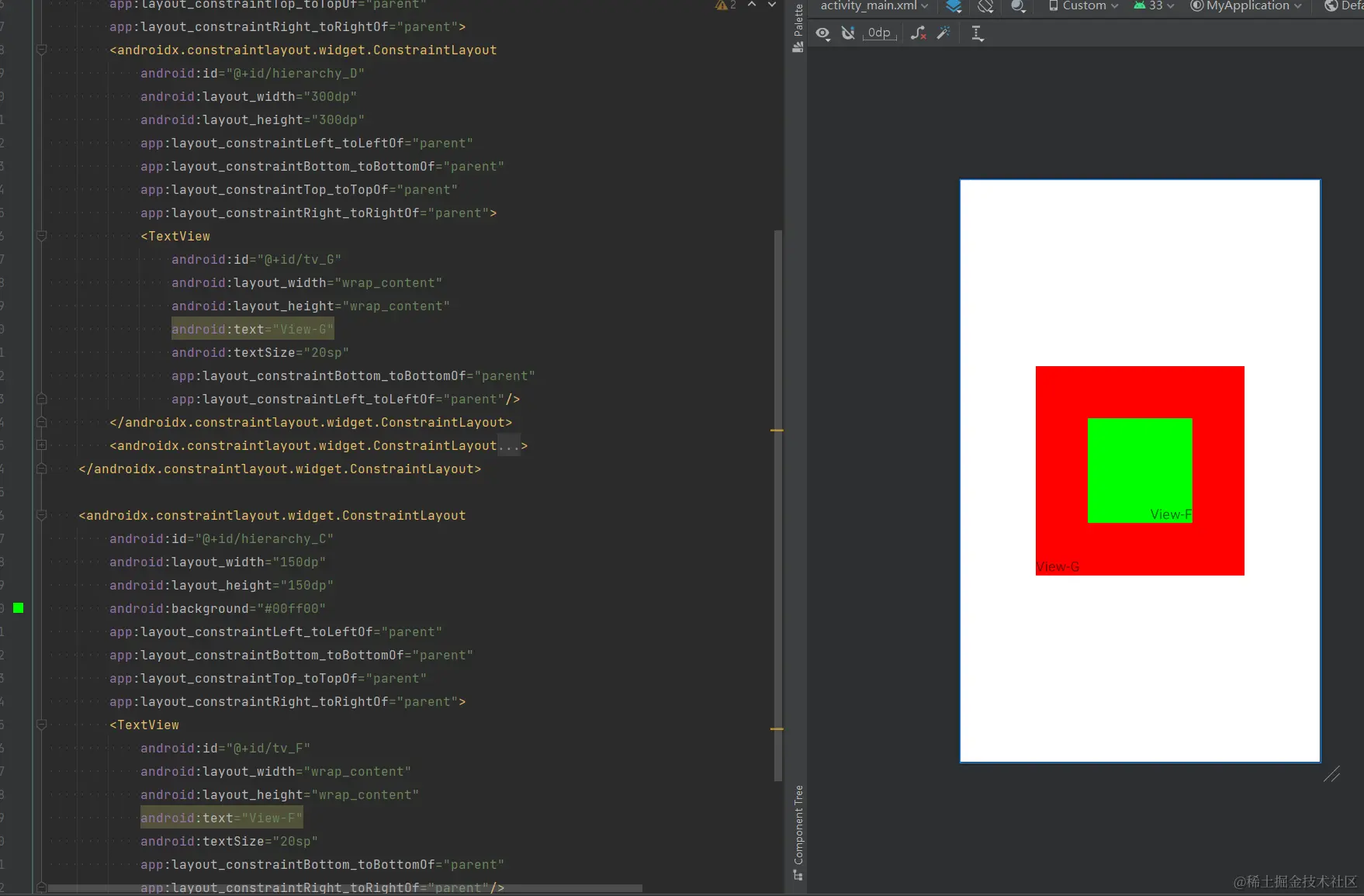This screenshot has height=896, width=1364.
Task: Click lower warning stripe mark beside scrollbar
Action: 777,729
